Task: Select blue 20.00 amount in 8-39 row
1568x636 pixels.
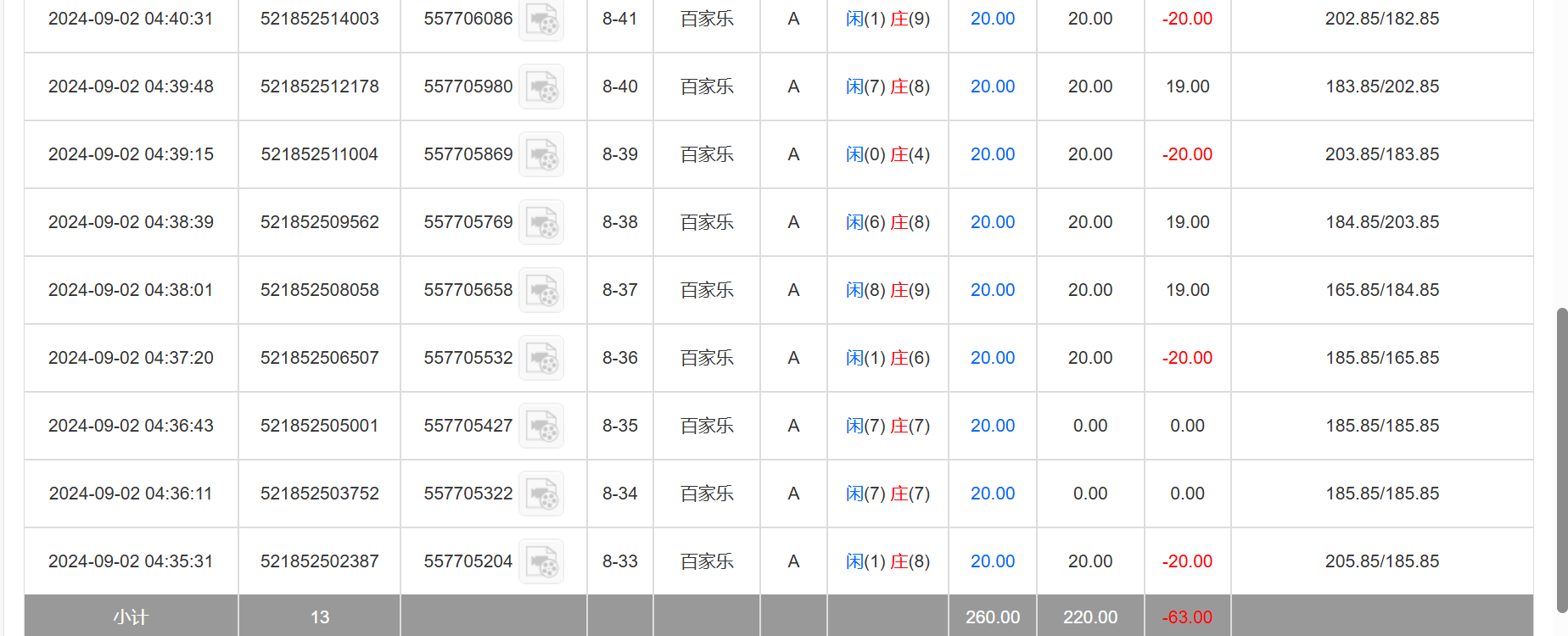Action: click(x=992, y=154)
